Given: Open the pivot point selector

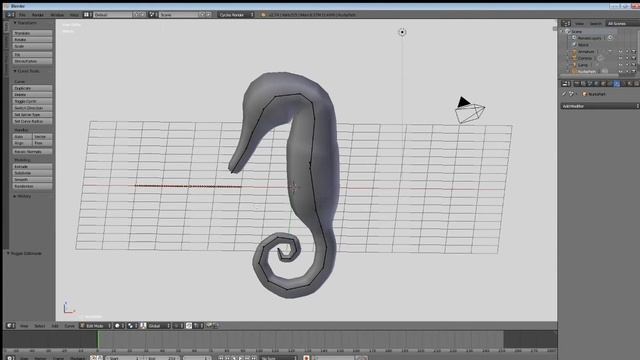Looking at the screenshot, I should [132, 326].
